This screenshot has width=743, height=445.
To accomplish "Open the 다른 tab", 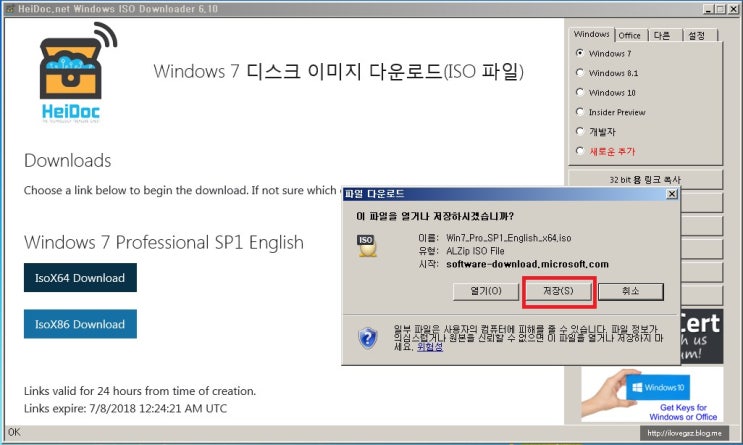I will [662, 36].
